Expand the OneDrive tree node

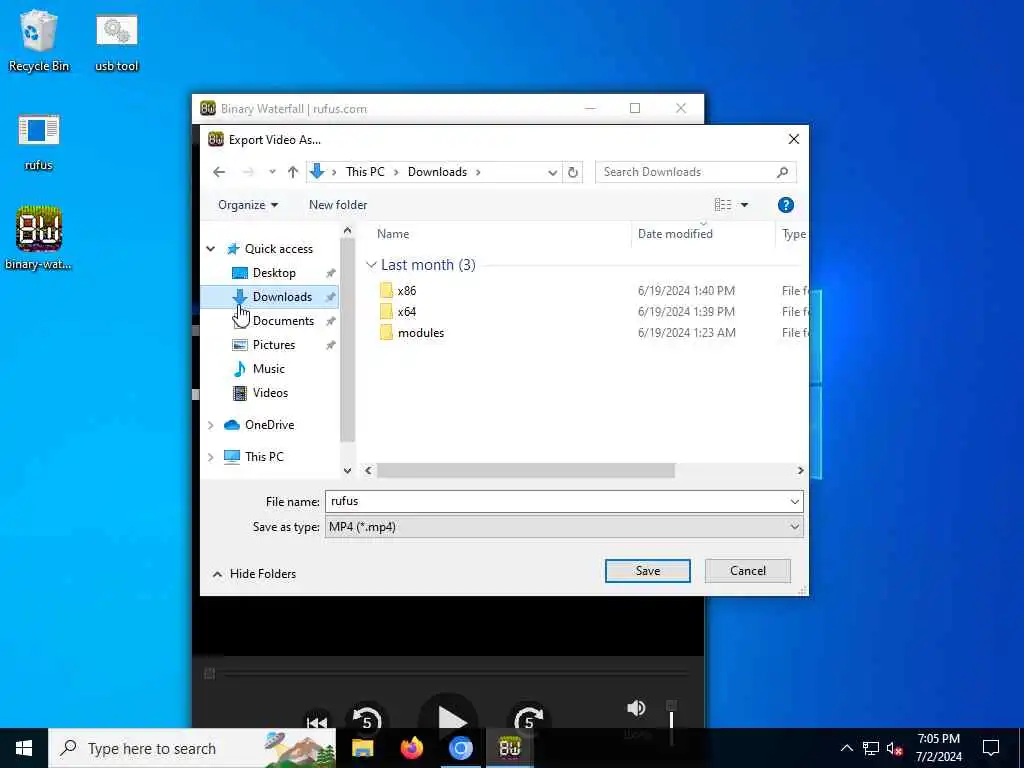(210, 425)
